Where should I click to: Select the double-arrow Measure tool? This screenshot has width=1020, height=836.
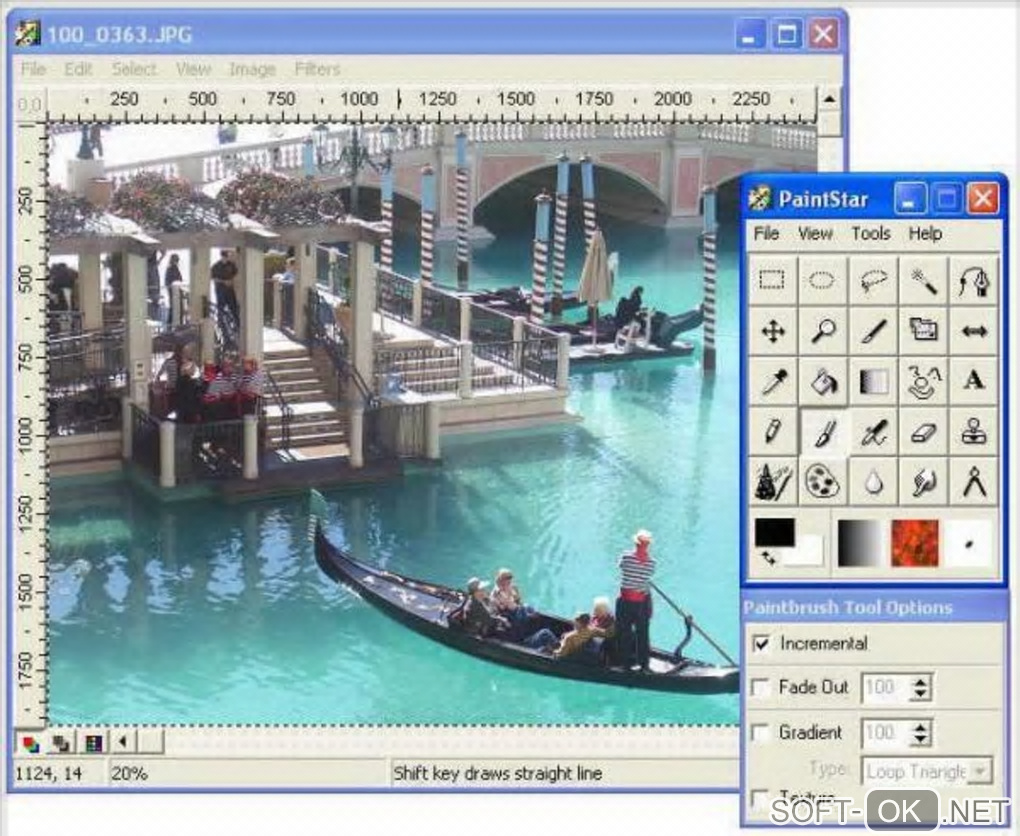[x=973, y=331]
